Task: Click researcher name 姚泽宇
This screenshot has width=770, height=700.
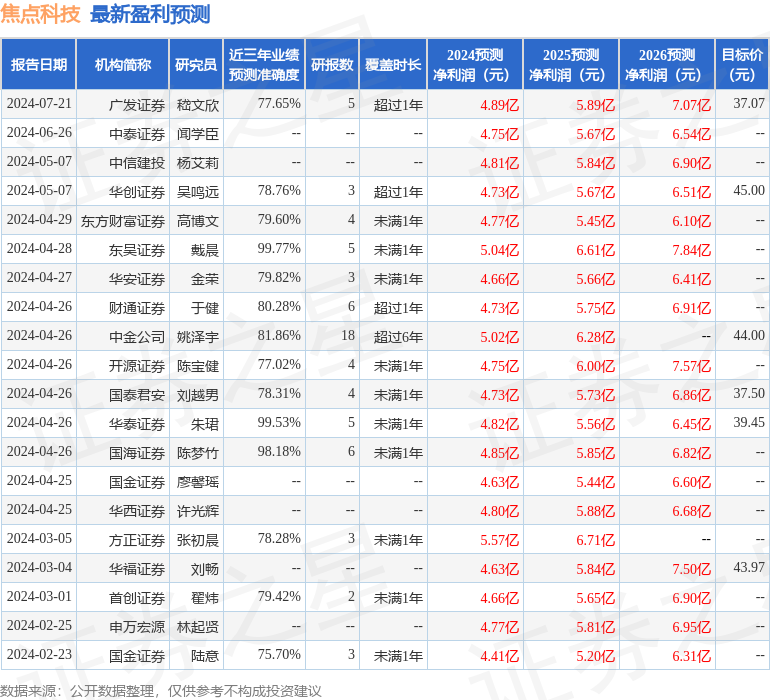Action: coord(197,337)
